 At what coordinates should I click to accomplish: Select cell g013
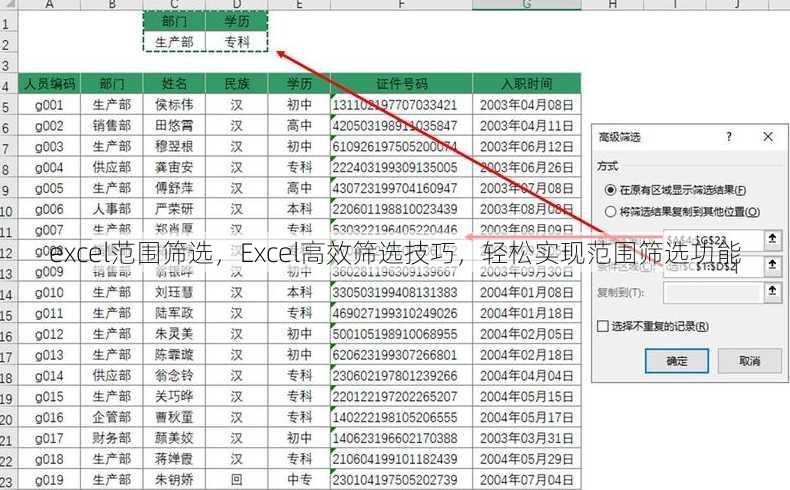[x=49, y=355]
